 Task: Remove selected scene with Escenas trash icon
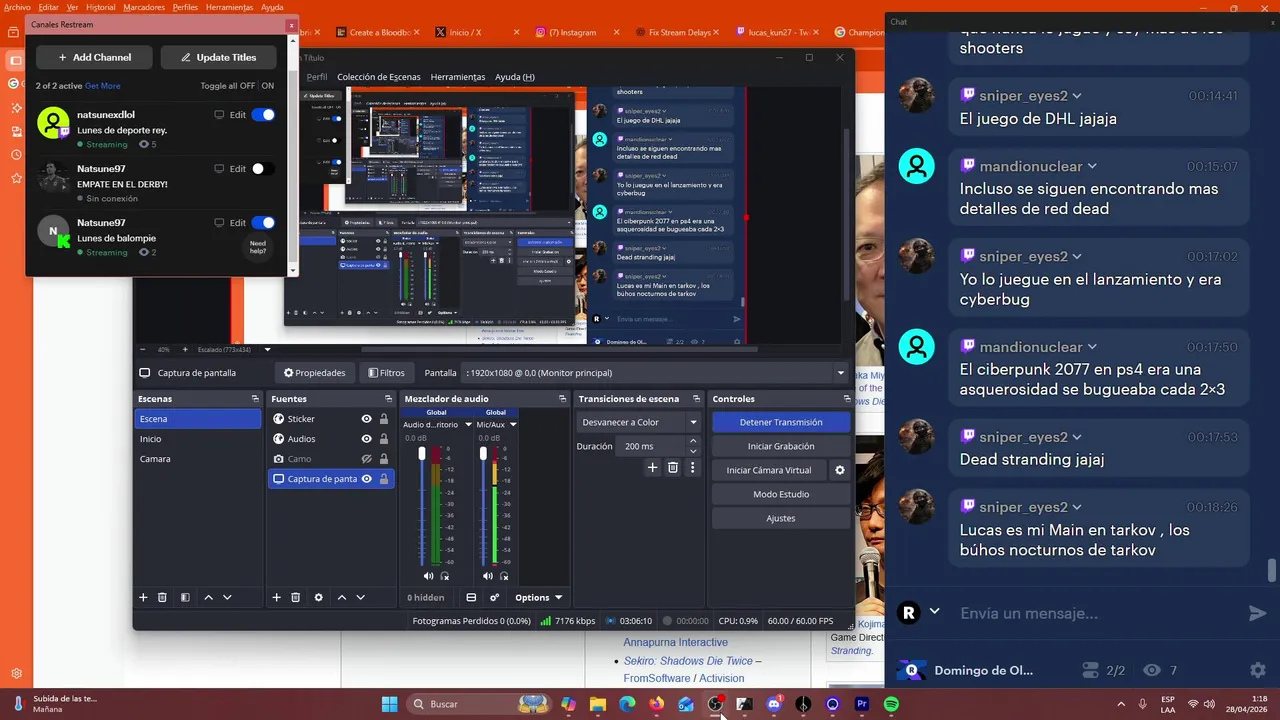click(162, 597)
